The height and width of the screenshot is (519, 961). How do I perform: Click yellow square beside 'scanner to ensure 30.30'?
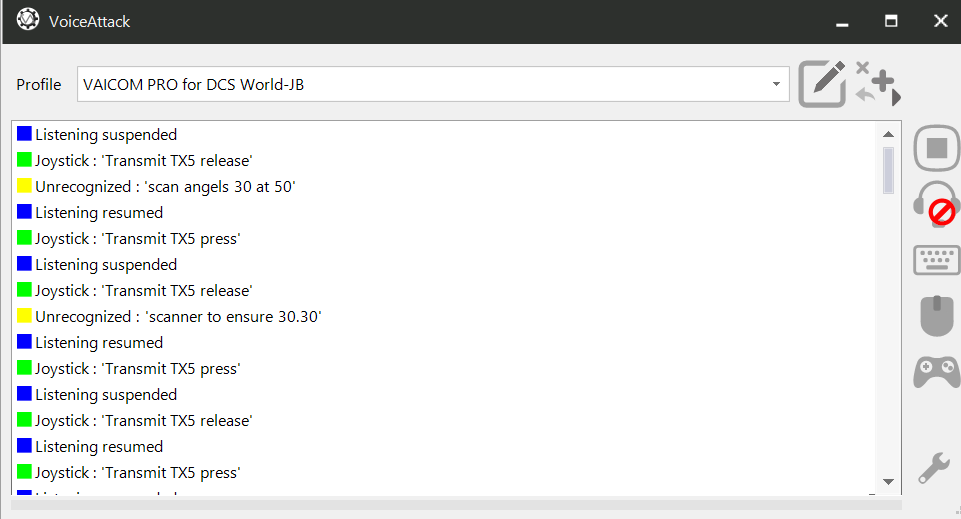pyautogui.click(x=24, y=315)
